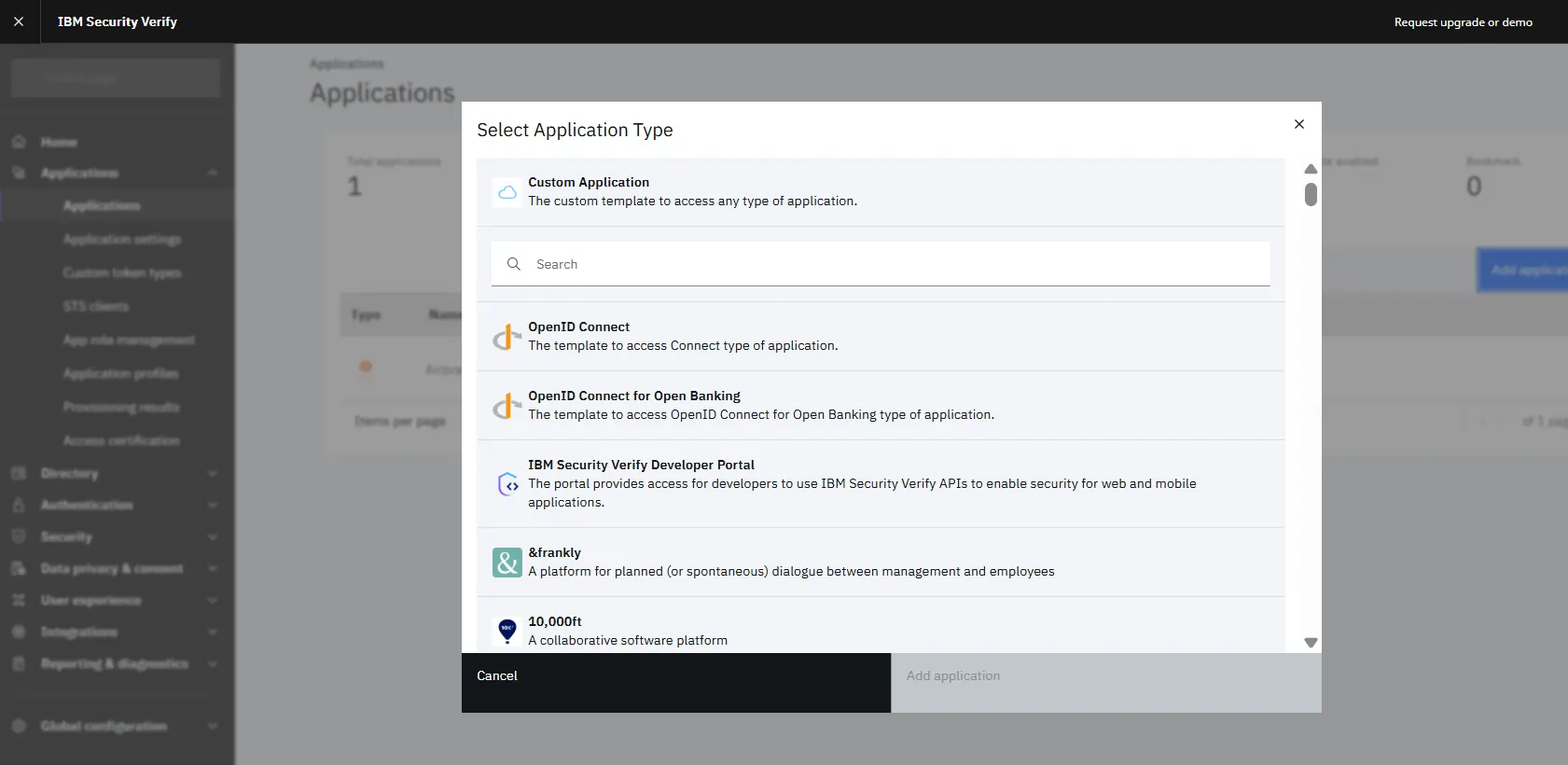Select the OpenID Connect template
Viewport: 1568px width, 765px height.
(x=881, y=337)
